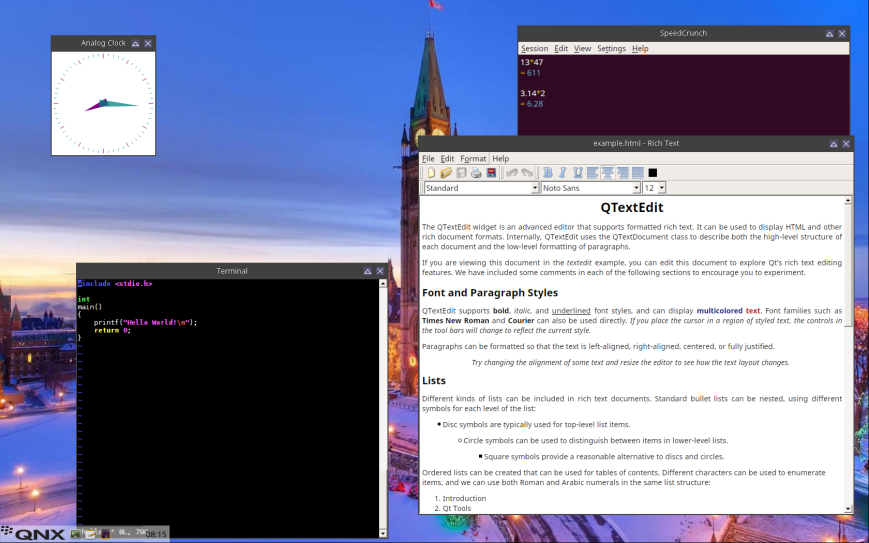Click the Save disk icon

click(x=461, y=173)
